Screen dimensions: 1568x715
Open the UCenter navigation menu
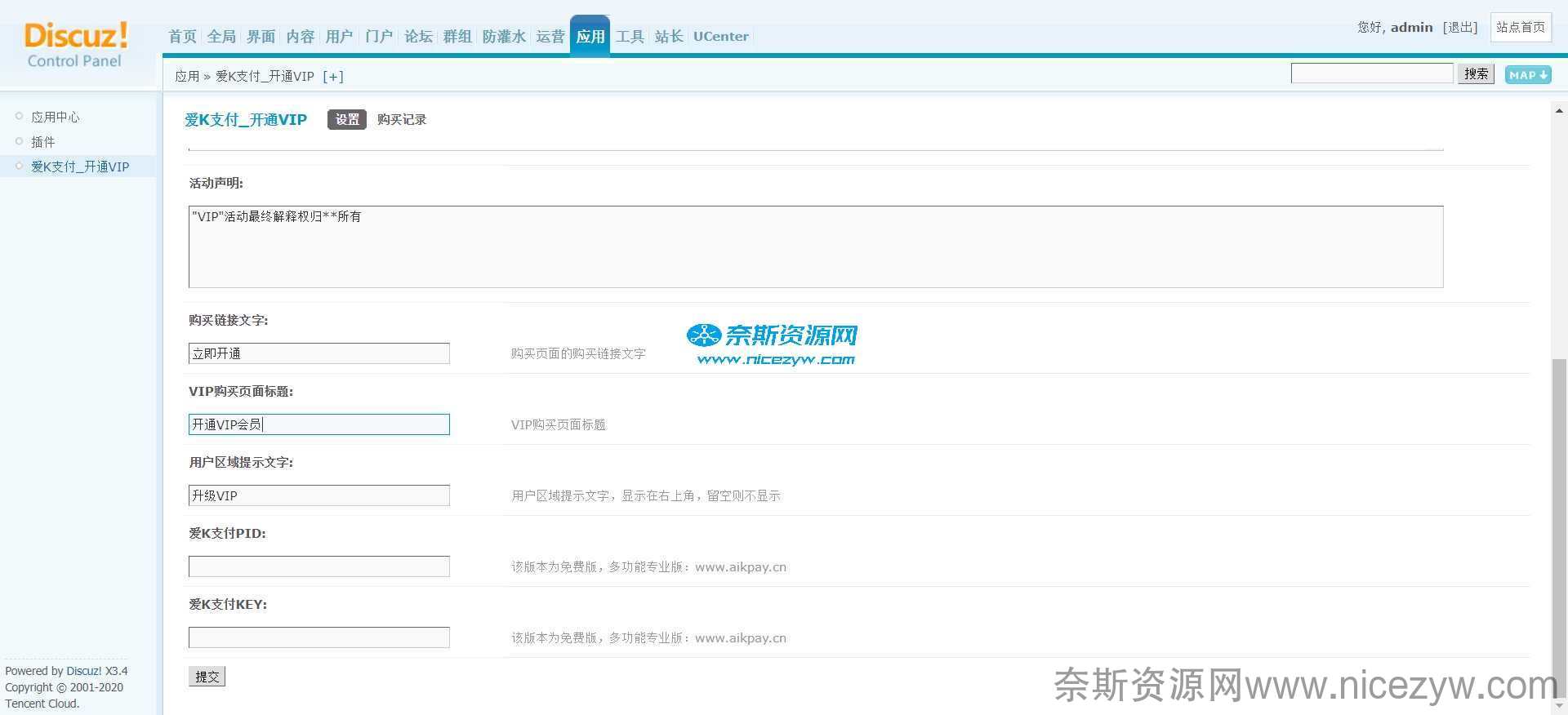tap(720, 37)
